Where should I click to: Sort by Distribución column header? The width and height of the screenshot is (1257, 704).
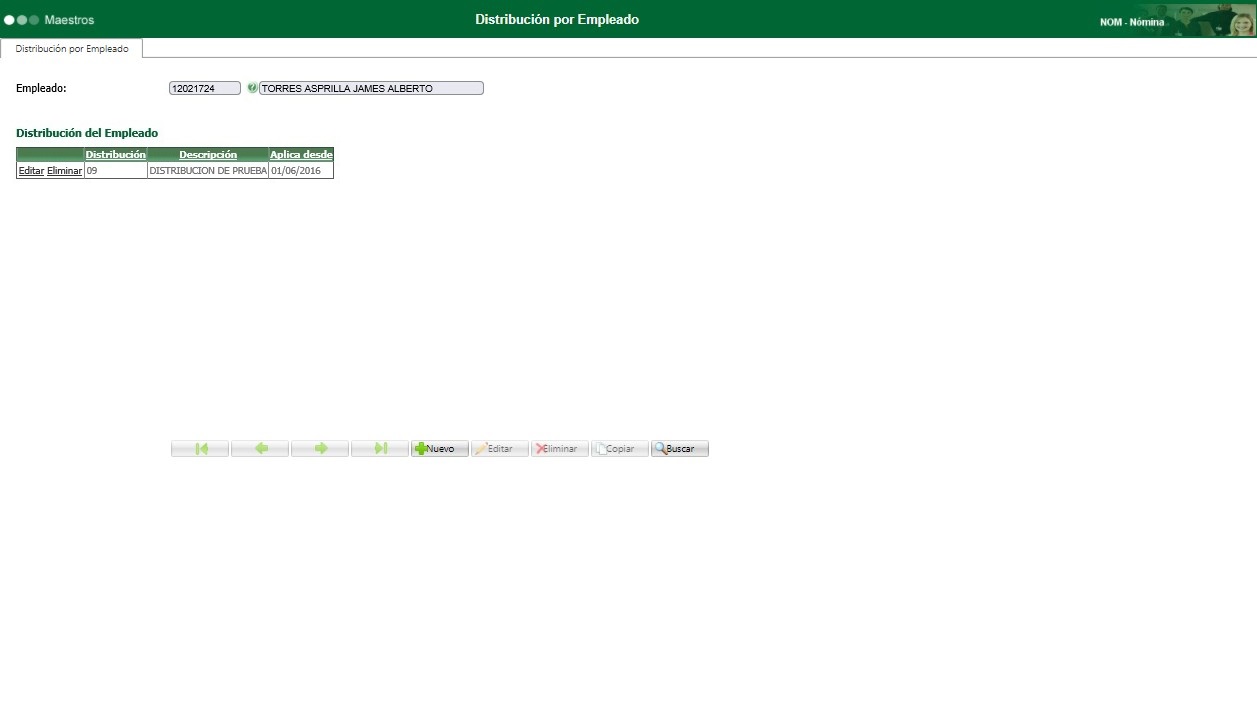[116, 154]
